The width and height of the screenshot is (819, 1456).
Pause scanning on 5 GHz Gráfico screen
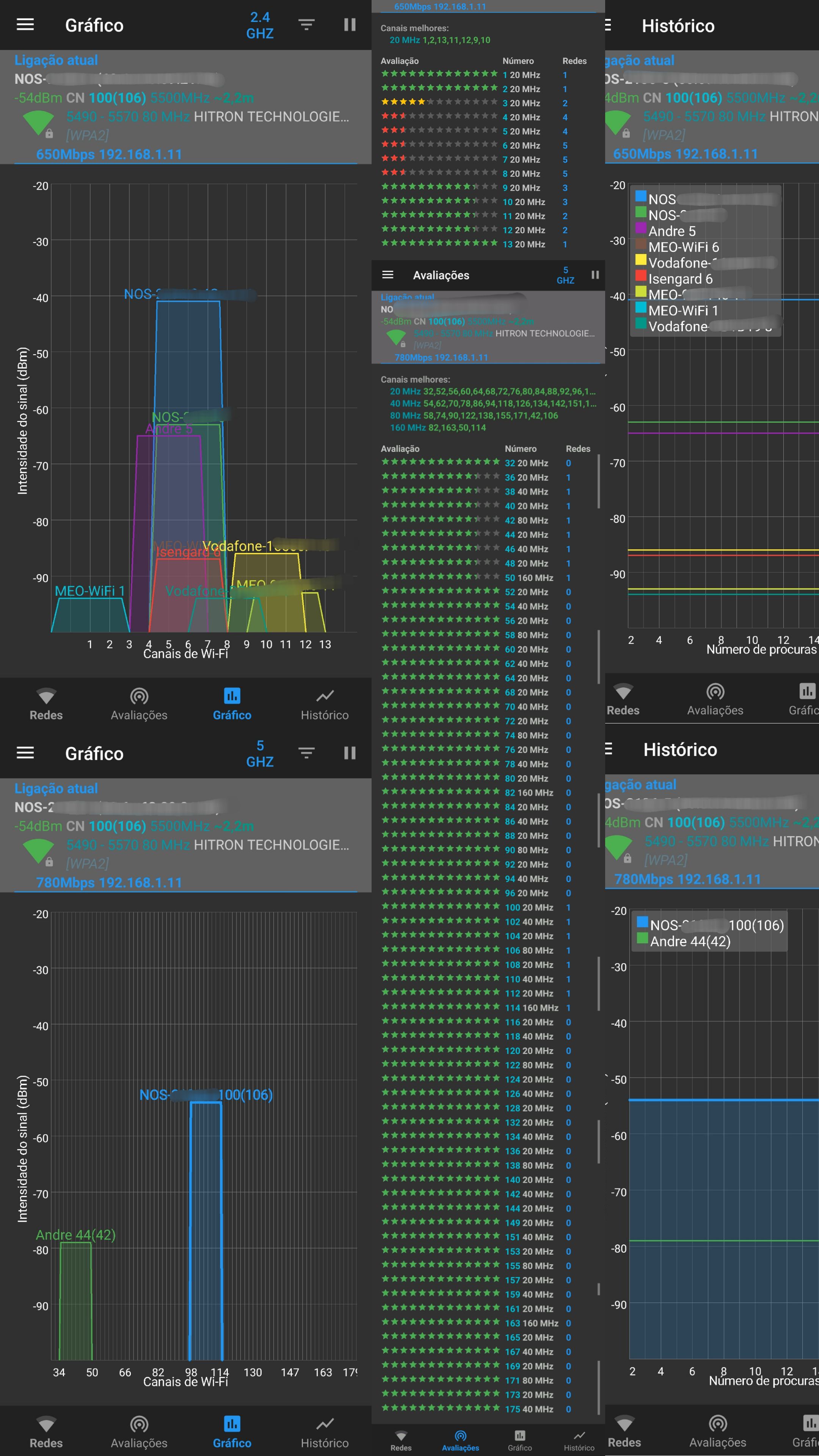(350, 753)
